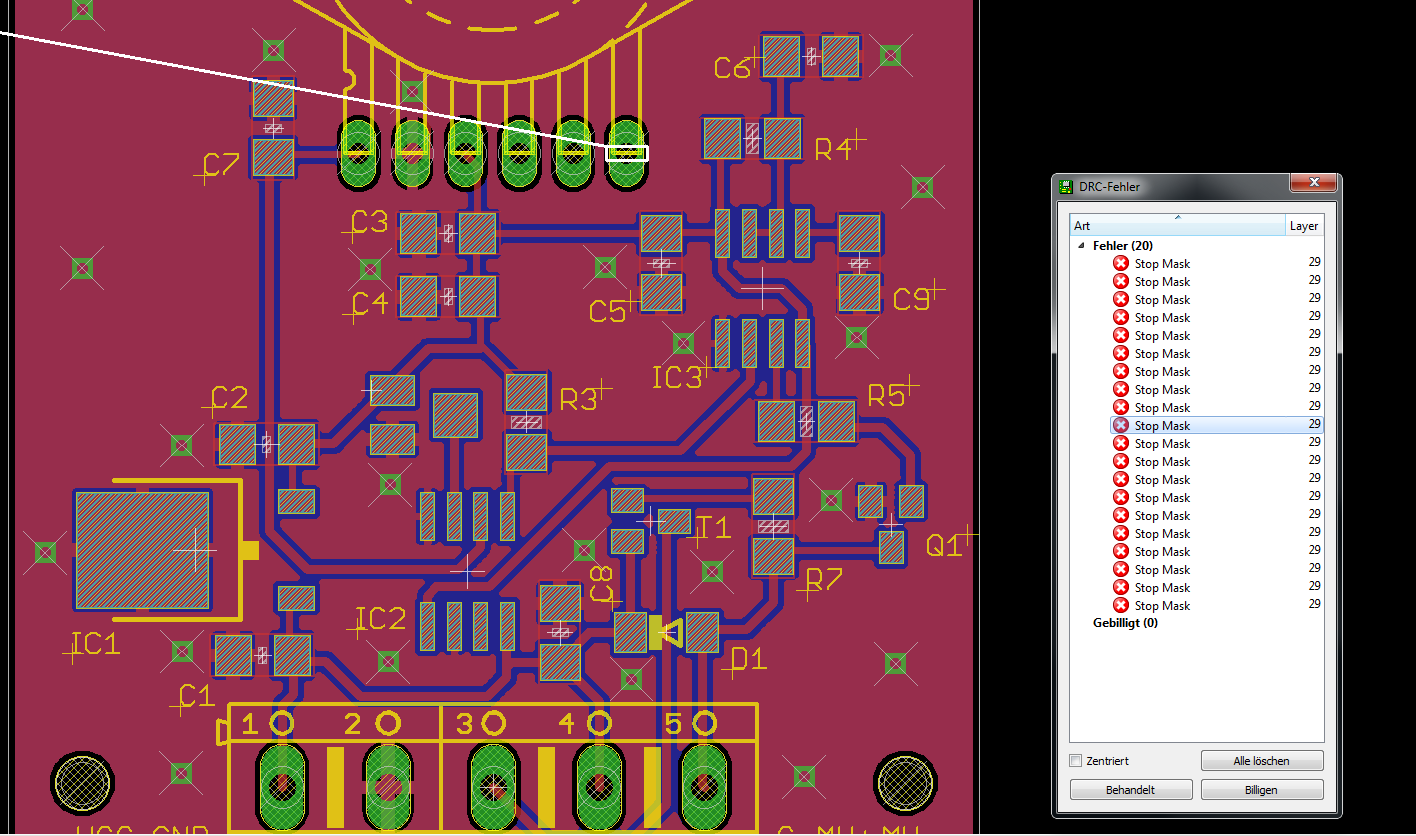Enable the Zentriert checkbox
The width and height of the screenshot is (1416, 836).
(x=1076, y=761)
